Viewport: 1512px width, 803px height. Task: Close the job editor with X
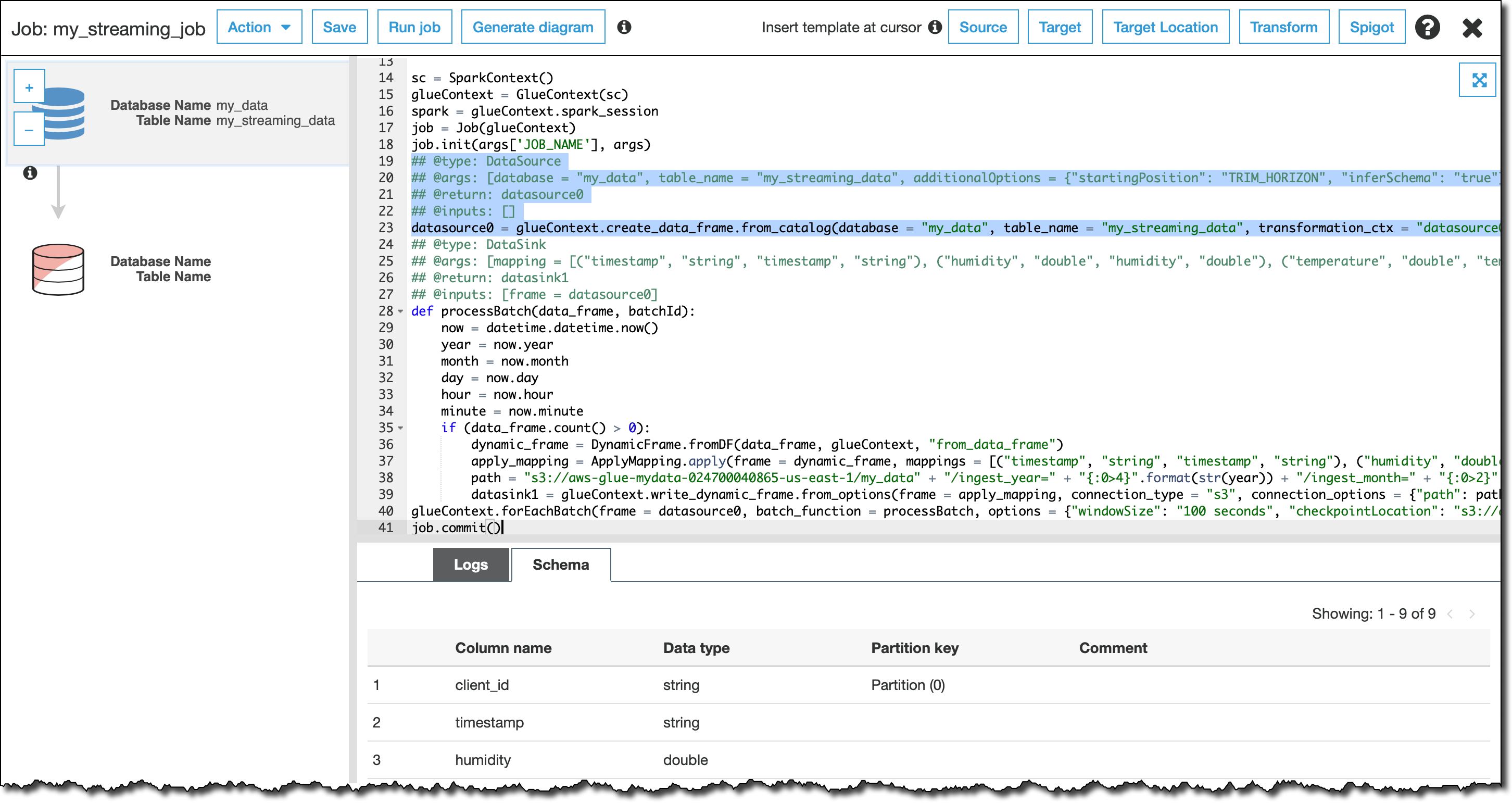click(1471, 27)
